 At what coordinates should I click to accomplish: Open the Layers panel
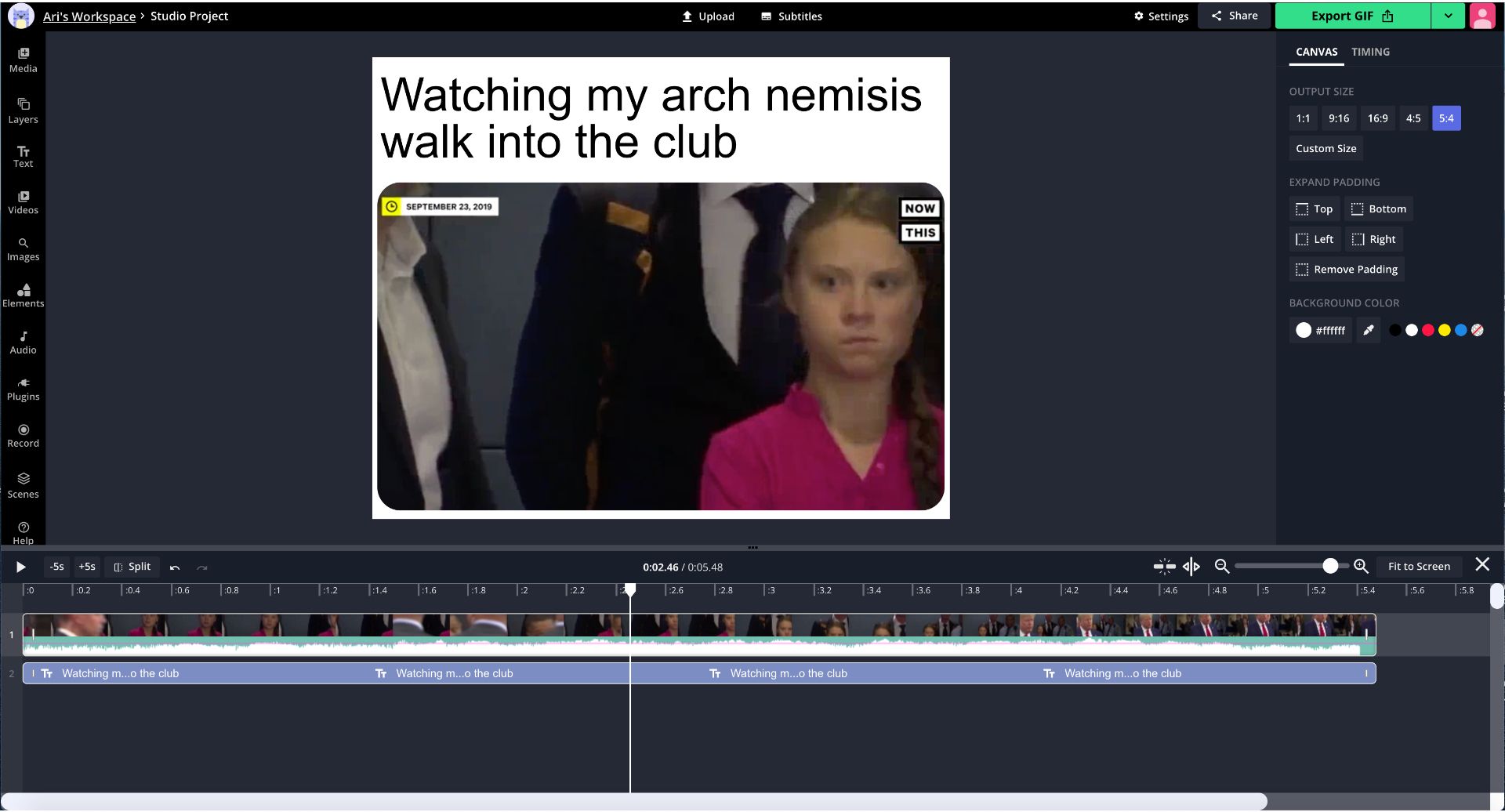[23, 111]
